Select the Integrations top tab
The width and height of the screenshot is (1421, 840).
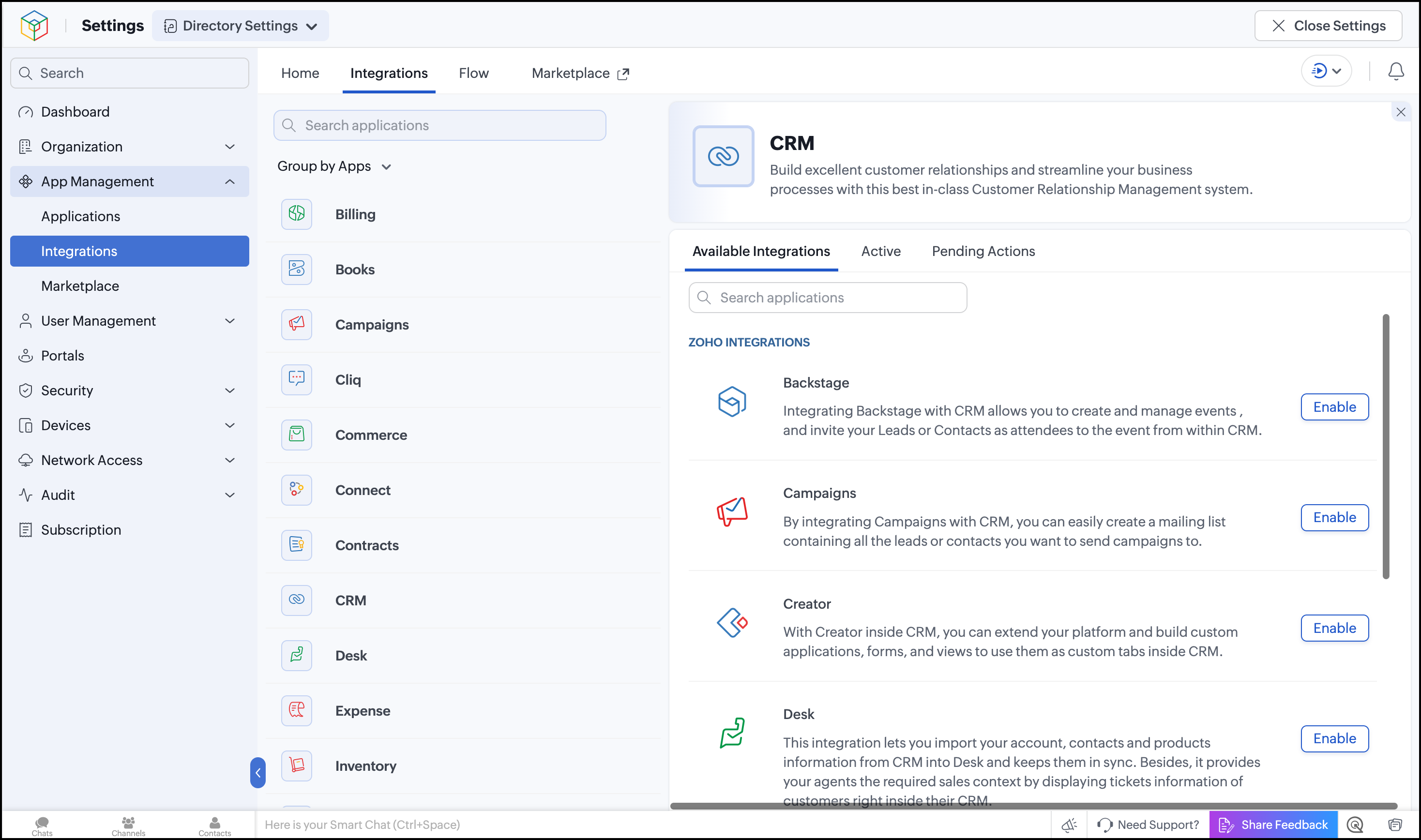tap(389, 73)
